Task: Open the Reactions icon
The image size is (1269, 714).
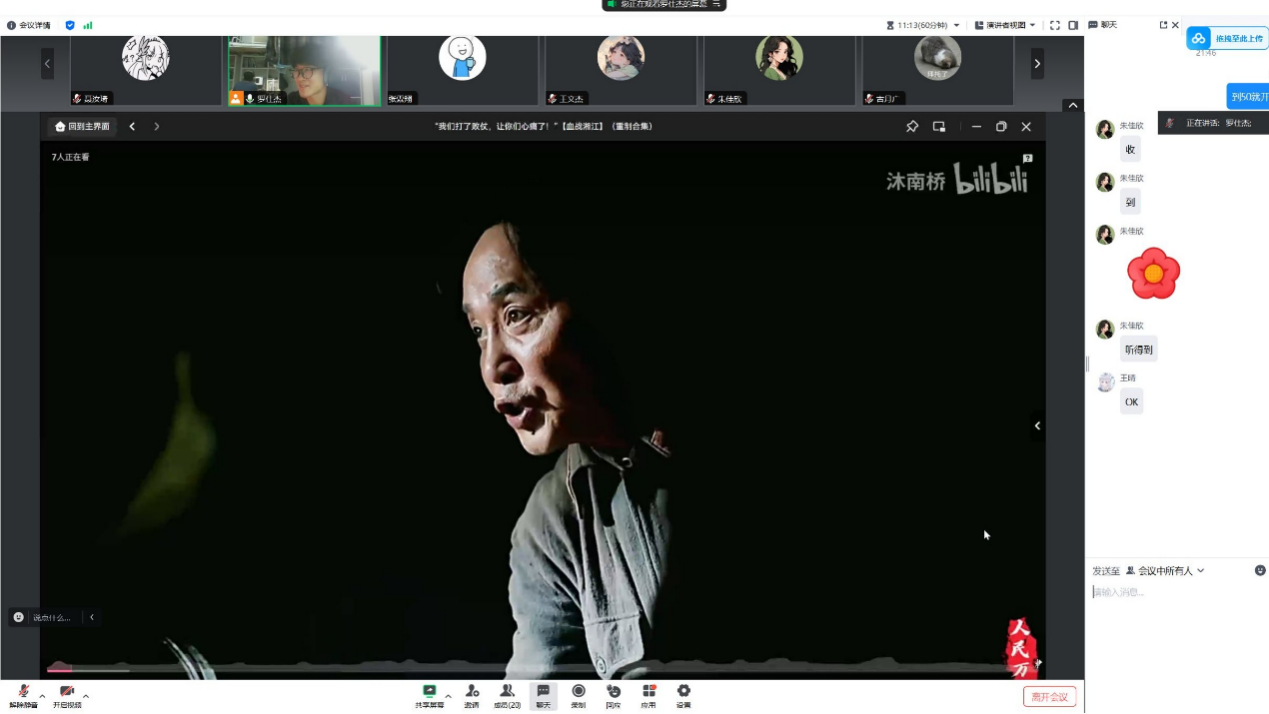Action: 613,696
